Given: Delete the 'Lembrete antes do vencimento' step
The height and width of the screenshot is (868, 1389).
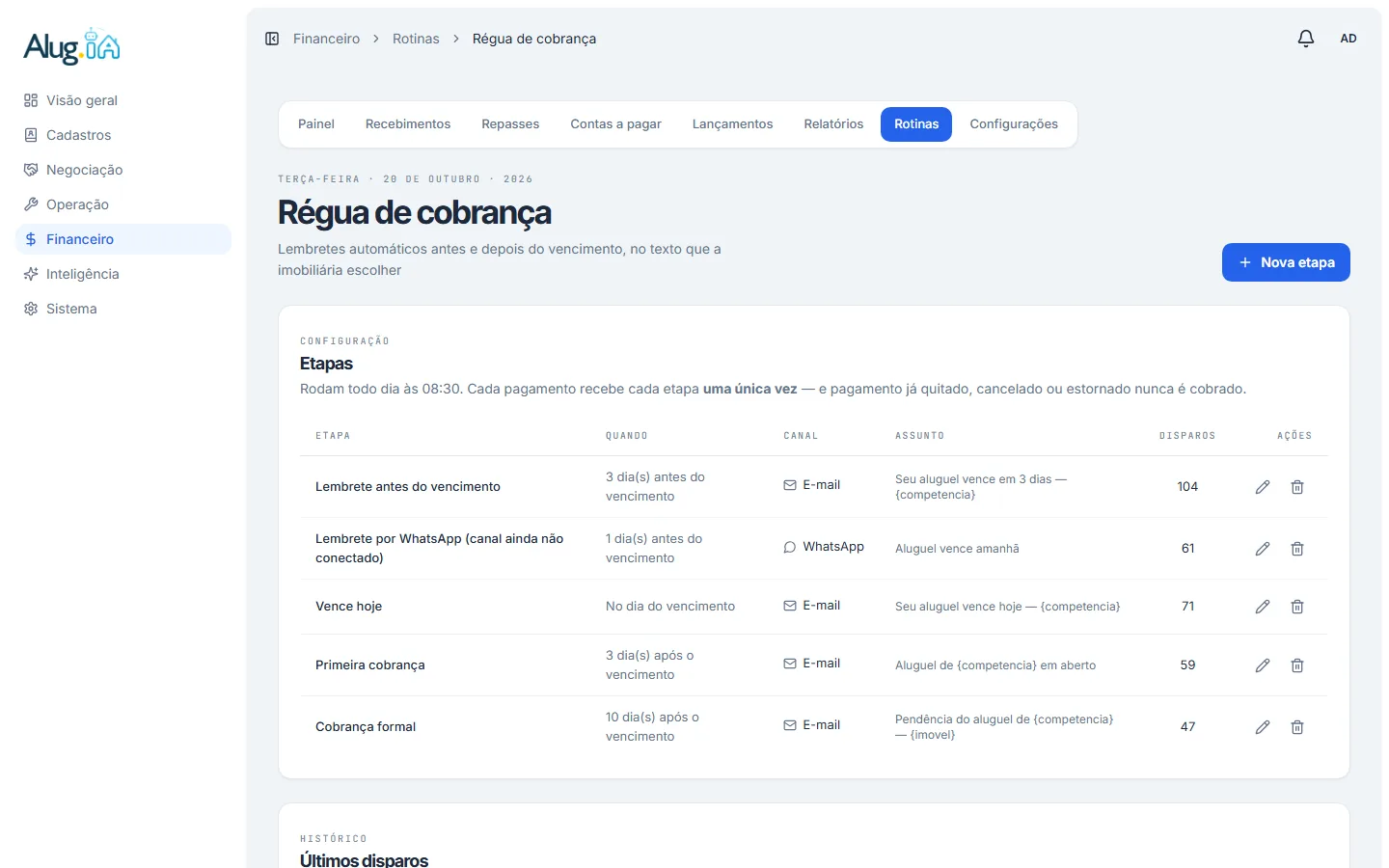Looking at the screenshot, I should (1297, 487).
